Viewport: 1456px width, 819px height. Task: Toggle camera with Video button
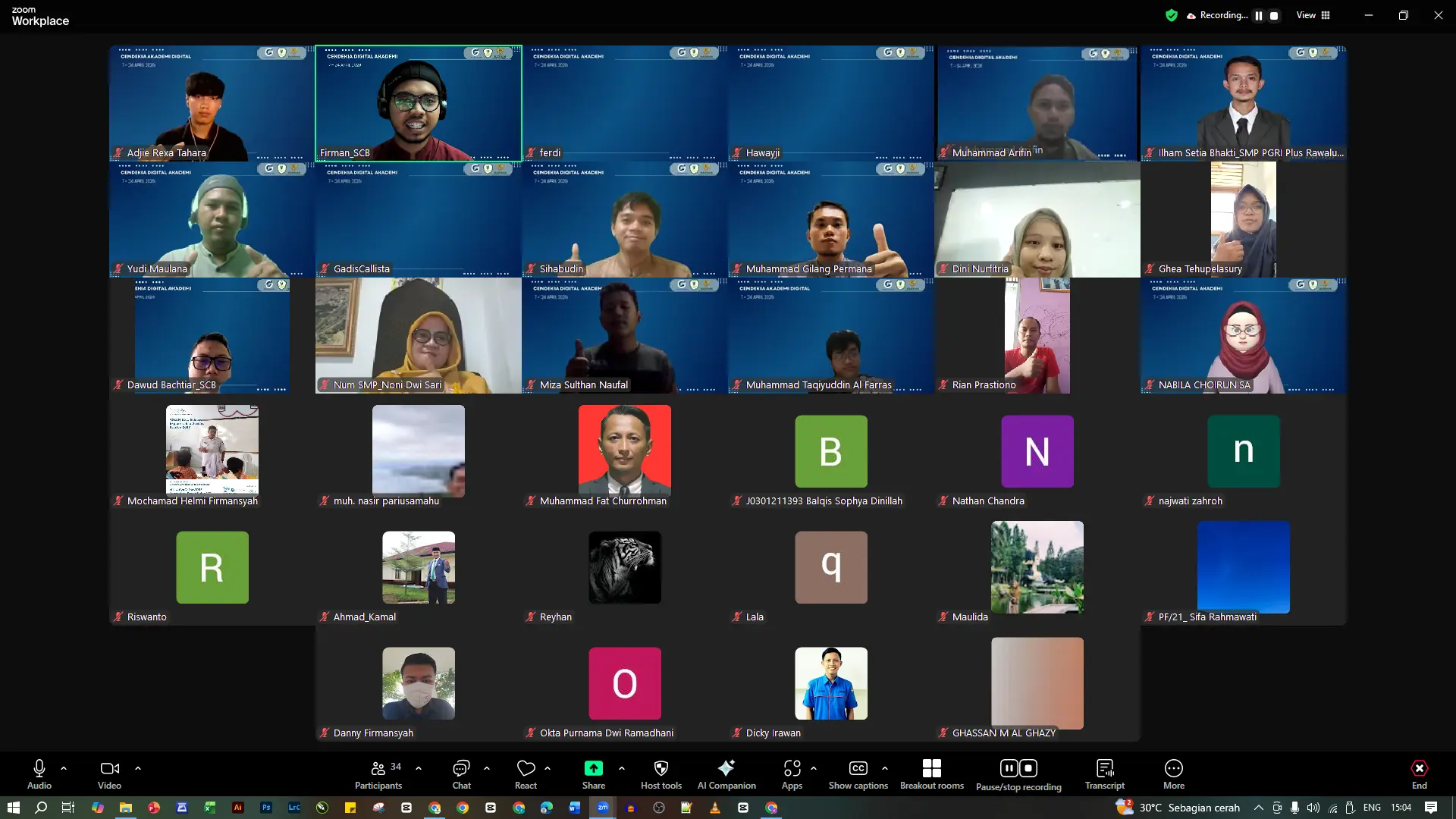coord(109,774)
